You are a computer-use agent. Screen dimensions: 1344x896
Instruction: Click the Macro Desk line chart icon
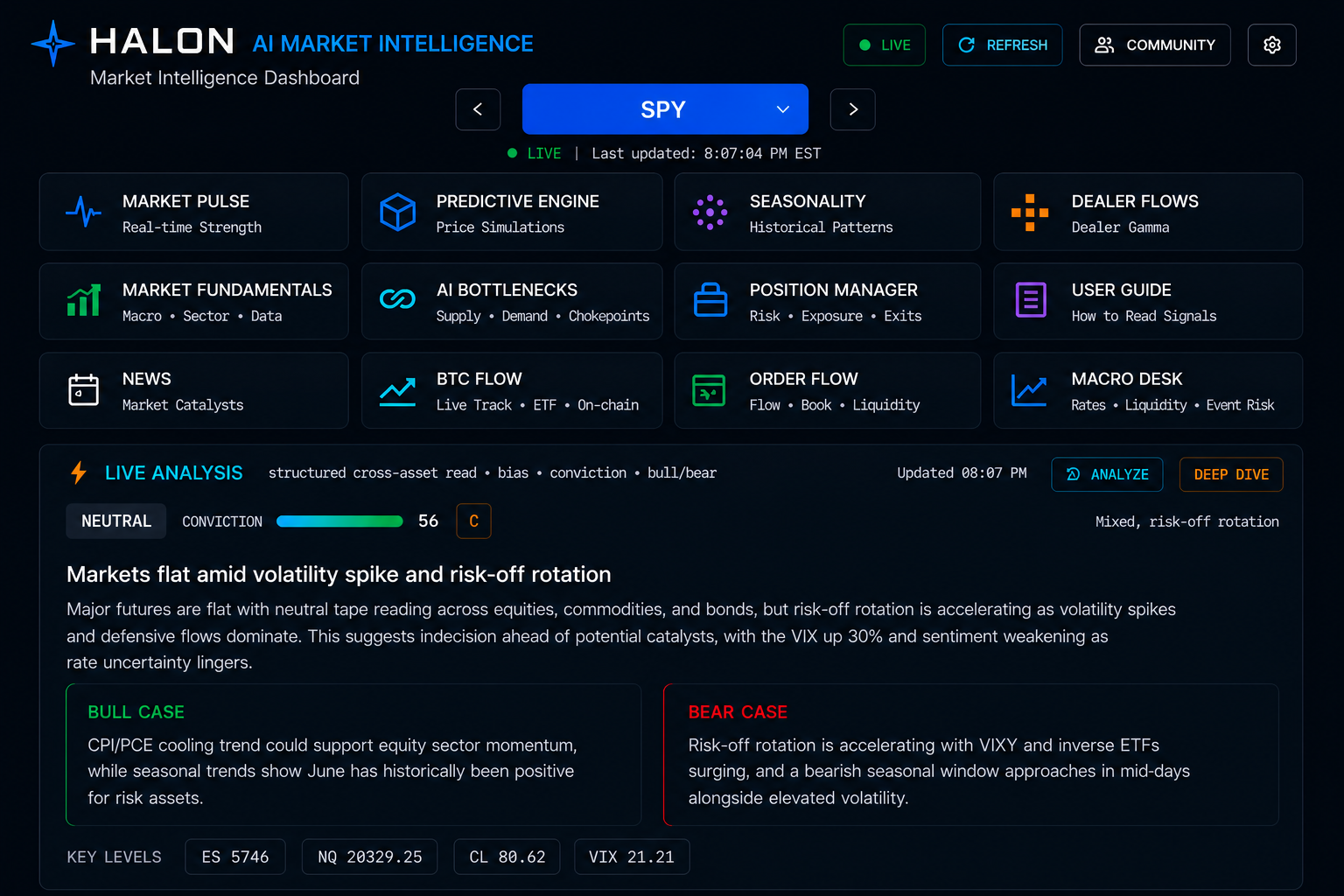(1029, 390)
